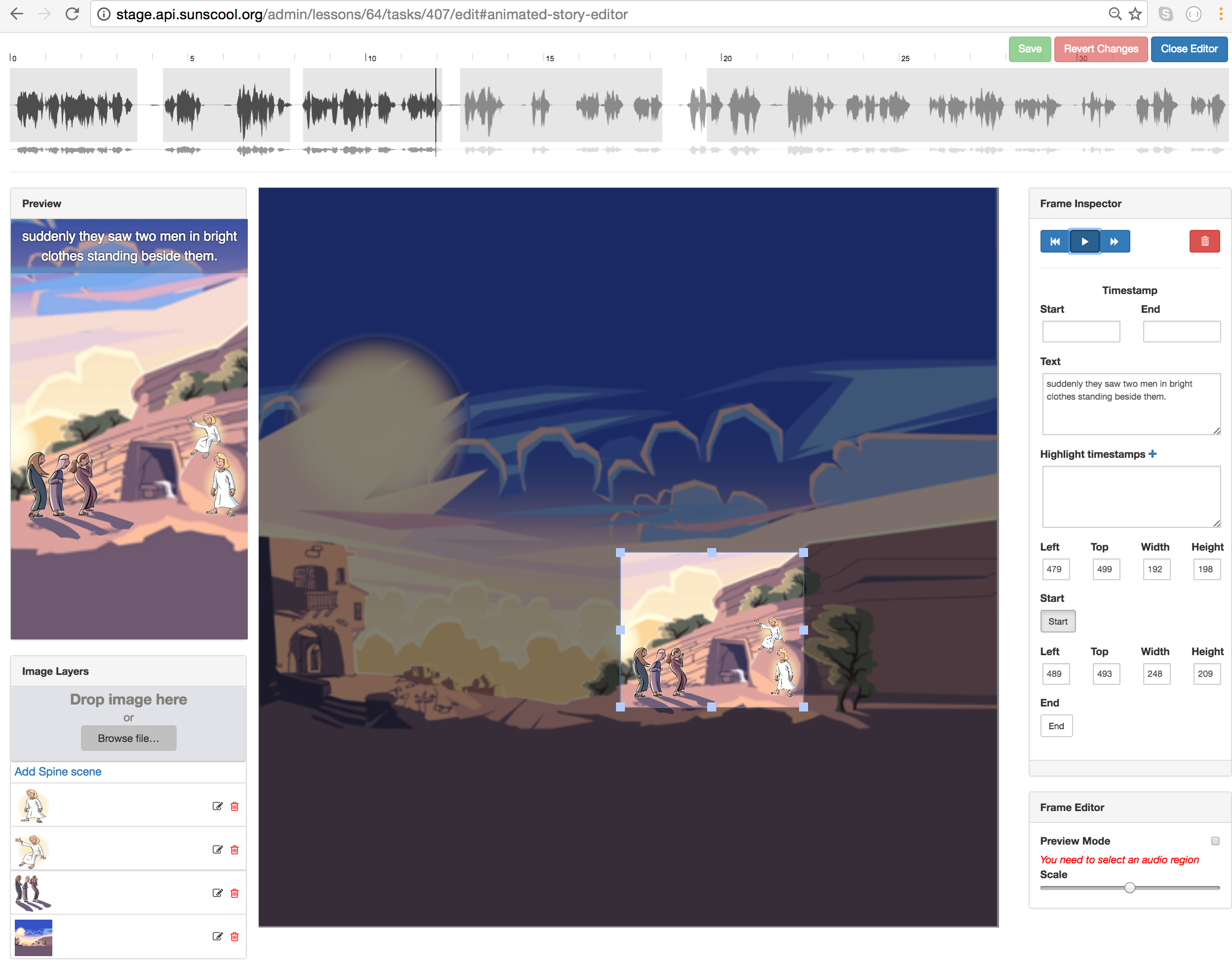Click the Save button

[1030, 49]
